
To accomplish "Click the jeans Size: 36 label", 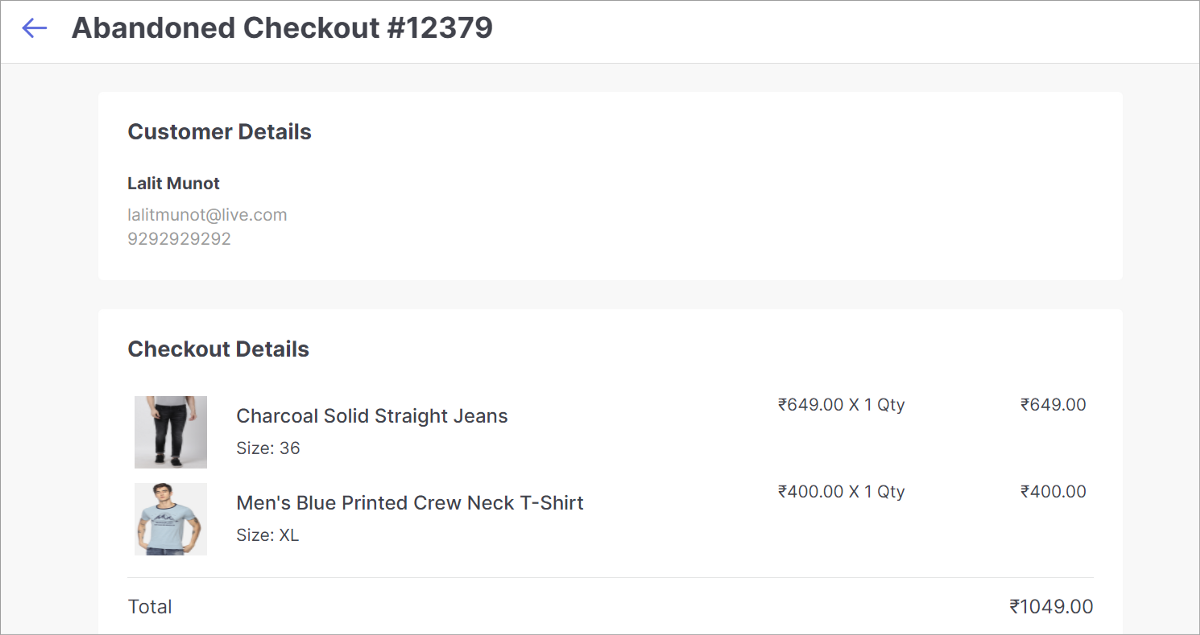I will click(x=268, y=448).
